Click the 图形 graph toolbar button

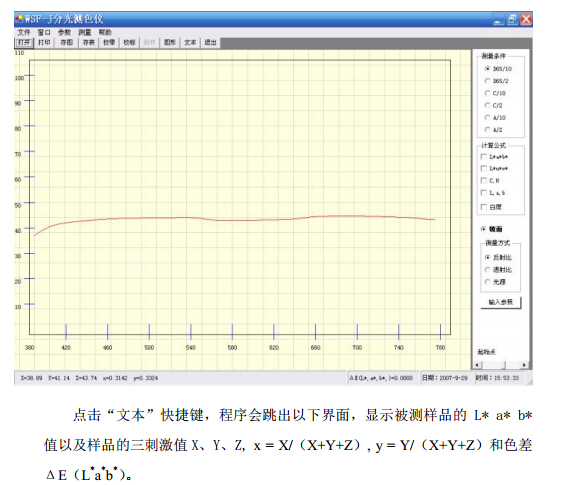[170, 43]
